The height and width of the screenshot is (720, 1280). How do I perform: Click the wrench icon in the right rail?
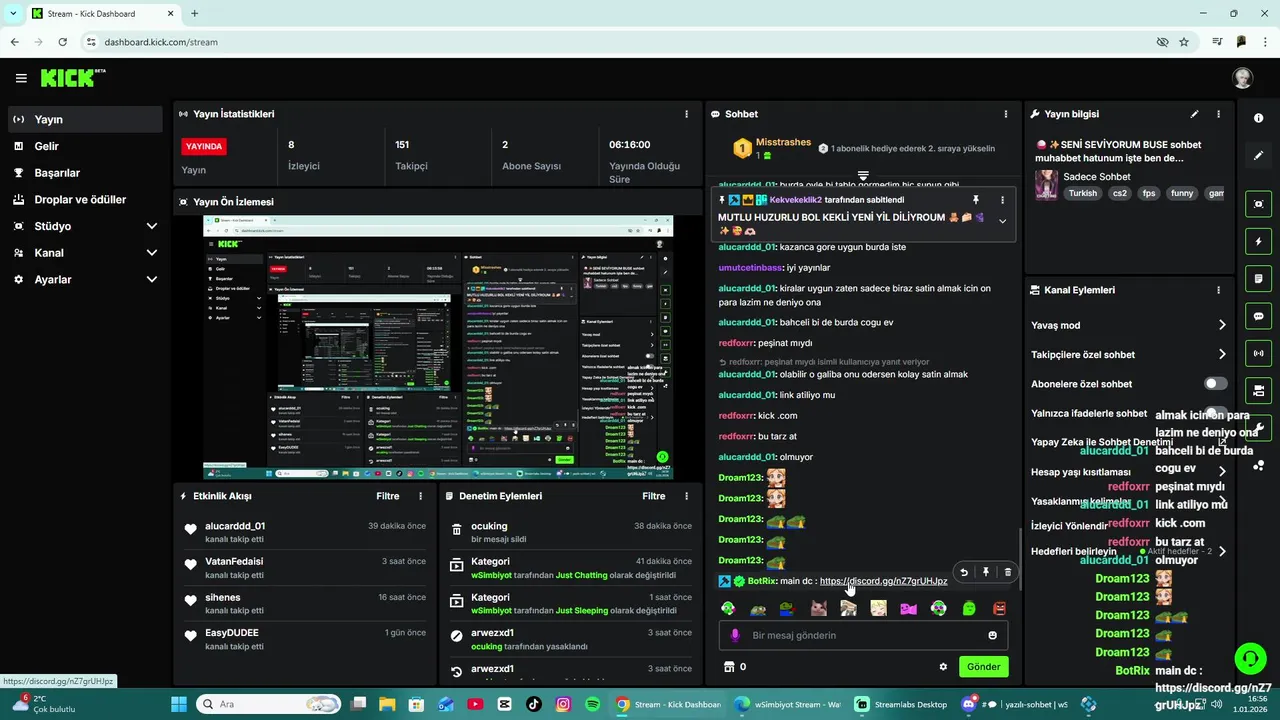tap(1258, 428)
